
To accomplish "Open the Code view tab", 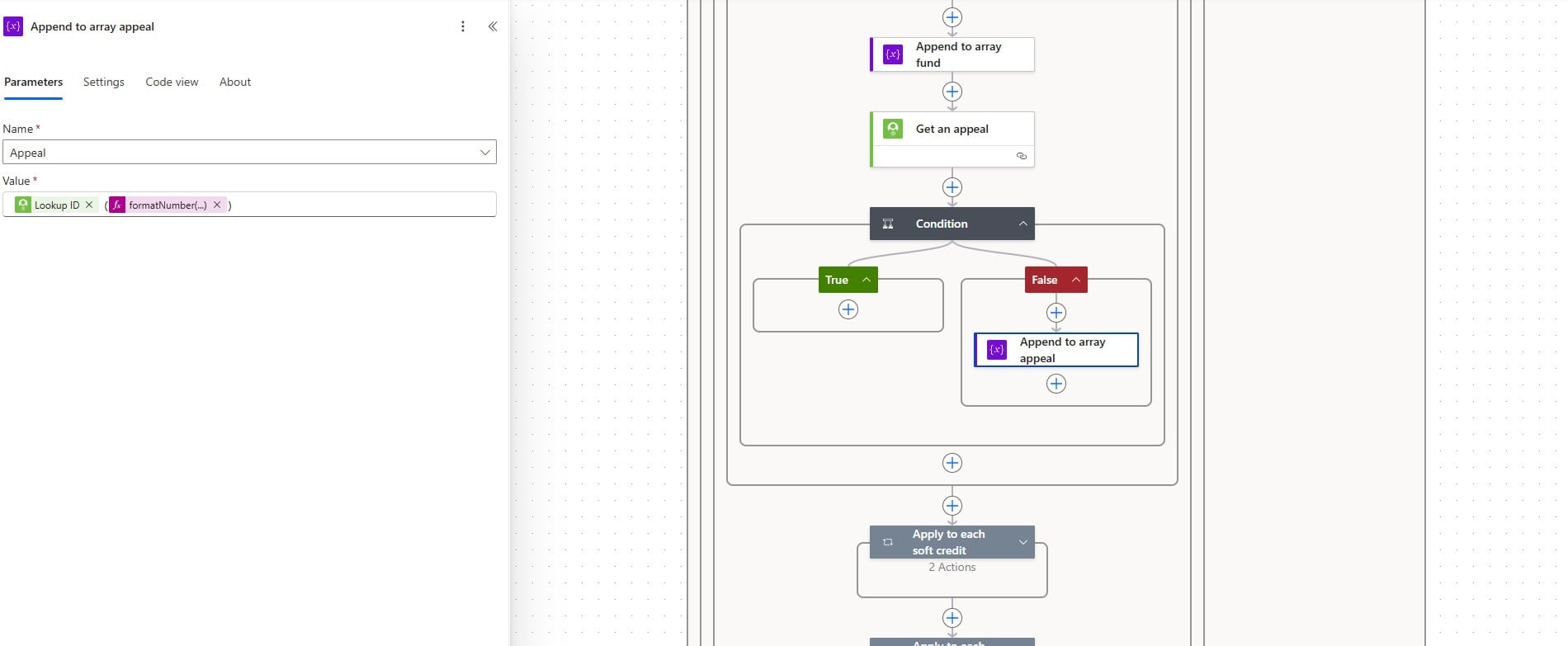I will pyautogui.click(x=172, y=82).
